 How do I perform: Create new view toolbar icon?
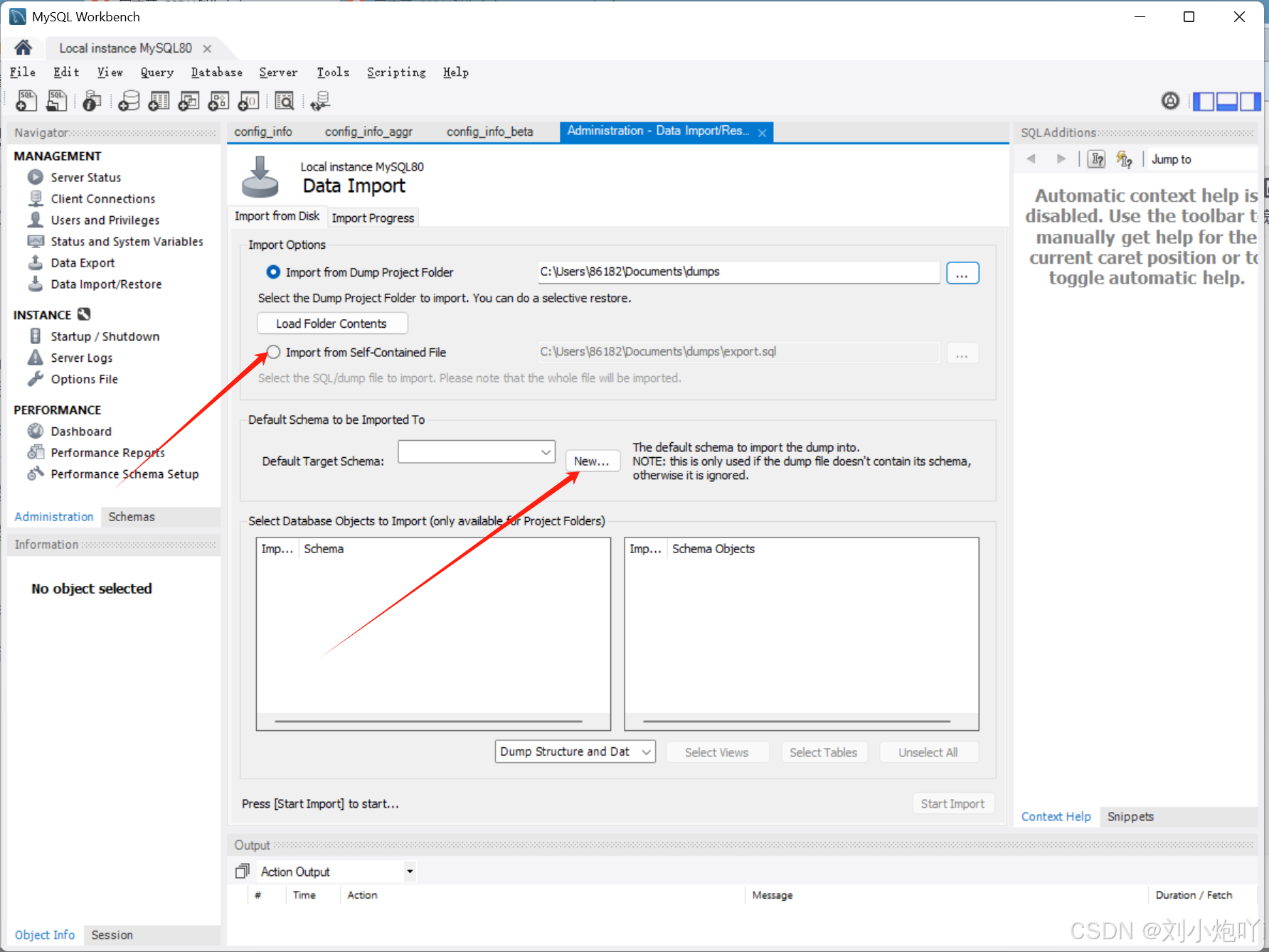(x=189, y=101)
